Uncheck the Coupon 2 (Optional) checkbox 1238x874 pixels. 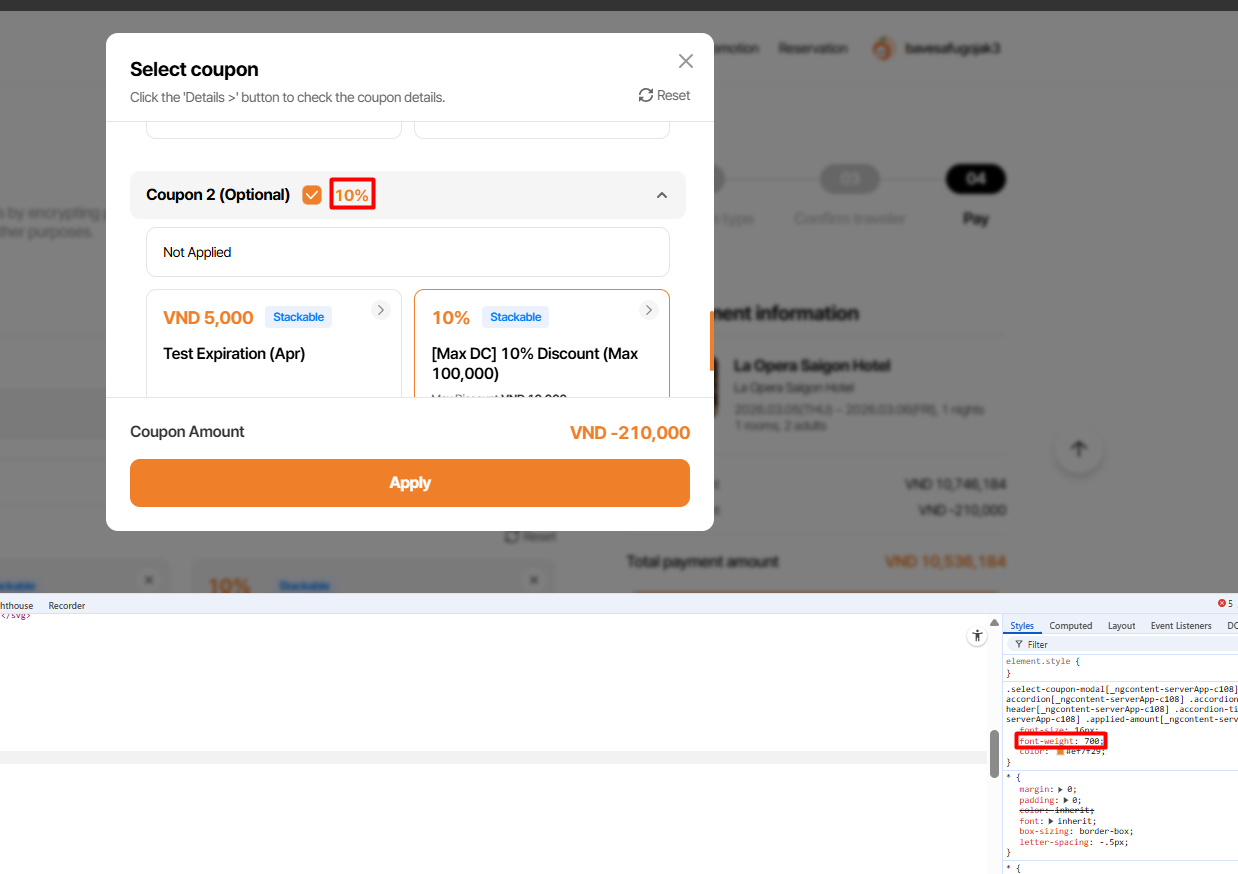tap(312, 195)
